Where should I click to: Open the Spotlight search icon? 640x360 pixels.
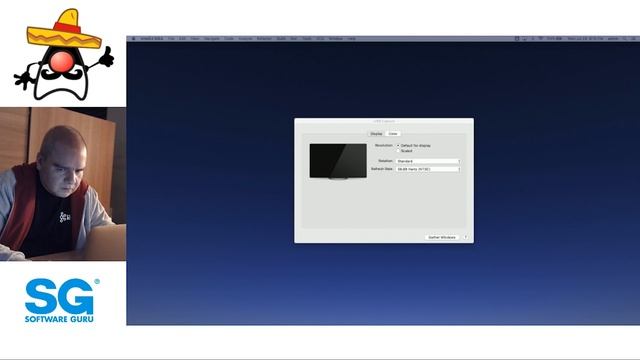click(624, 39)
